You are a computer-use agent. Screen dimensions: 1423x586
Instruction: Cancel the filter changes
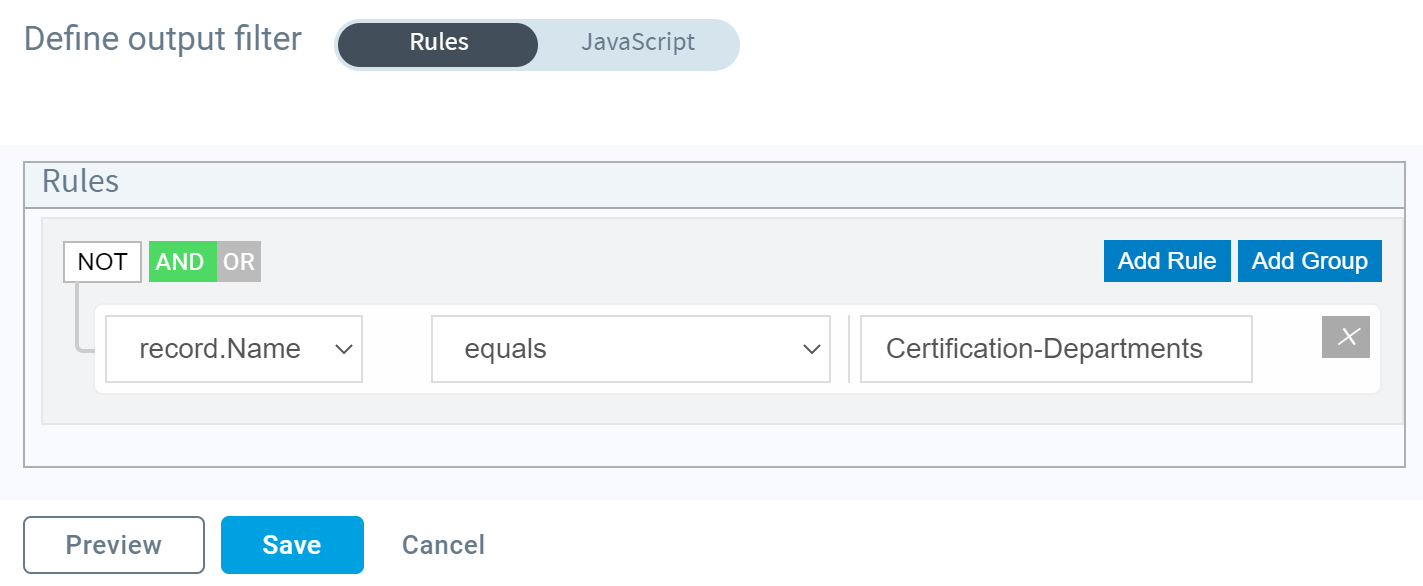pos(443,545)
